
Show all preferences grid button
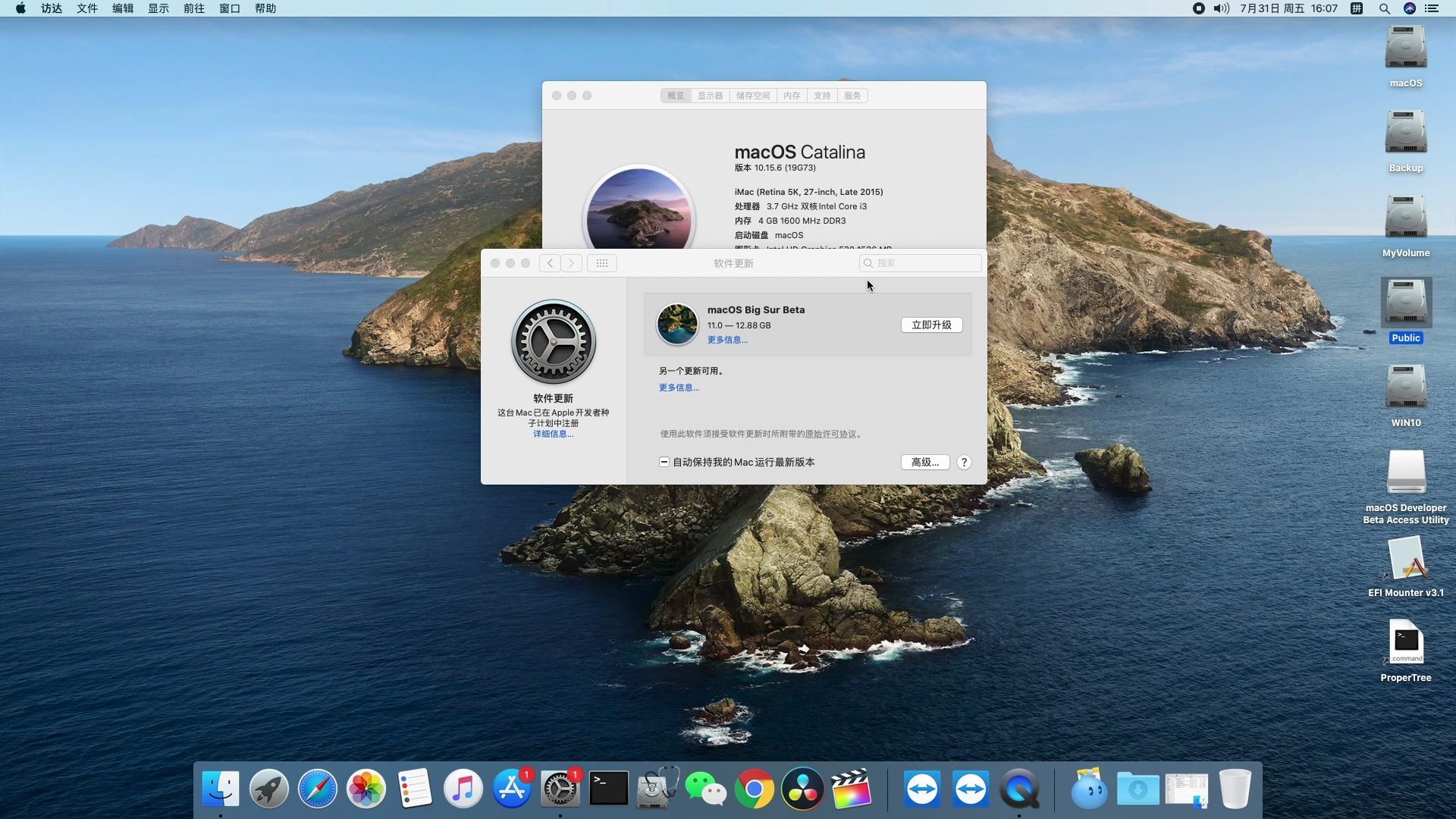point(602,263)
